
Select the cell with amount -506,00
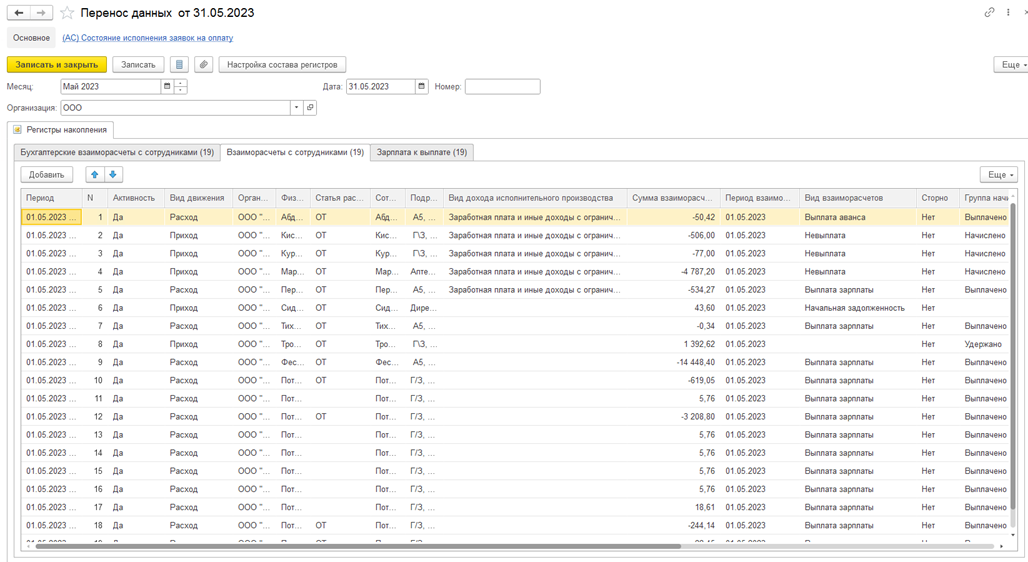coord(673,235)
